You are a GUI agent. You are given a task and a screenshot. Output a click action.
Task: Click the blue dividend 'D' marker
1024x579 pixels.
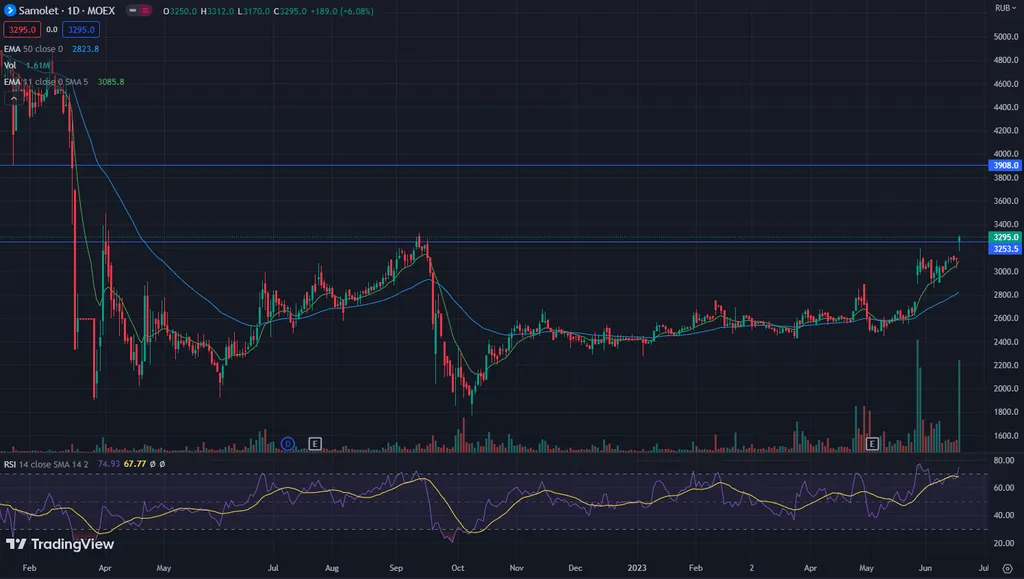pos(287,443)
